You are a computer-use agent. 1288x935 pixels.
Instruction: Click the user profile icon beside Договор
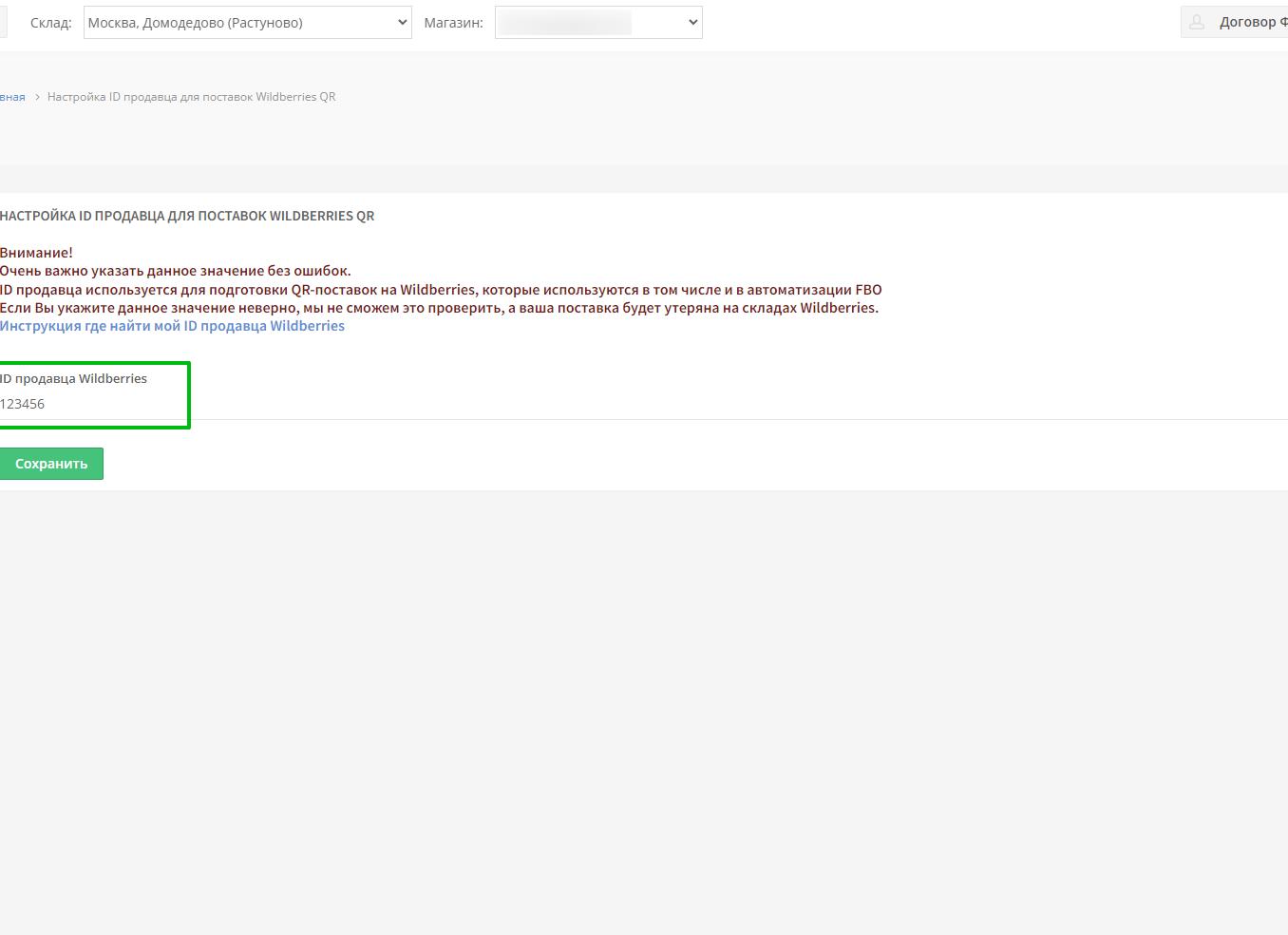pyautogui.click(x=1197, y=22)
